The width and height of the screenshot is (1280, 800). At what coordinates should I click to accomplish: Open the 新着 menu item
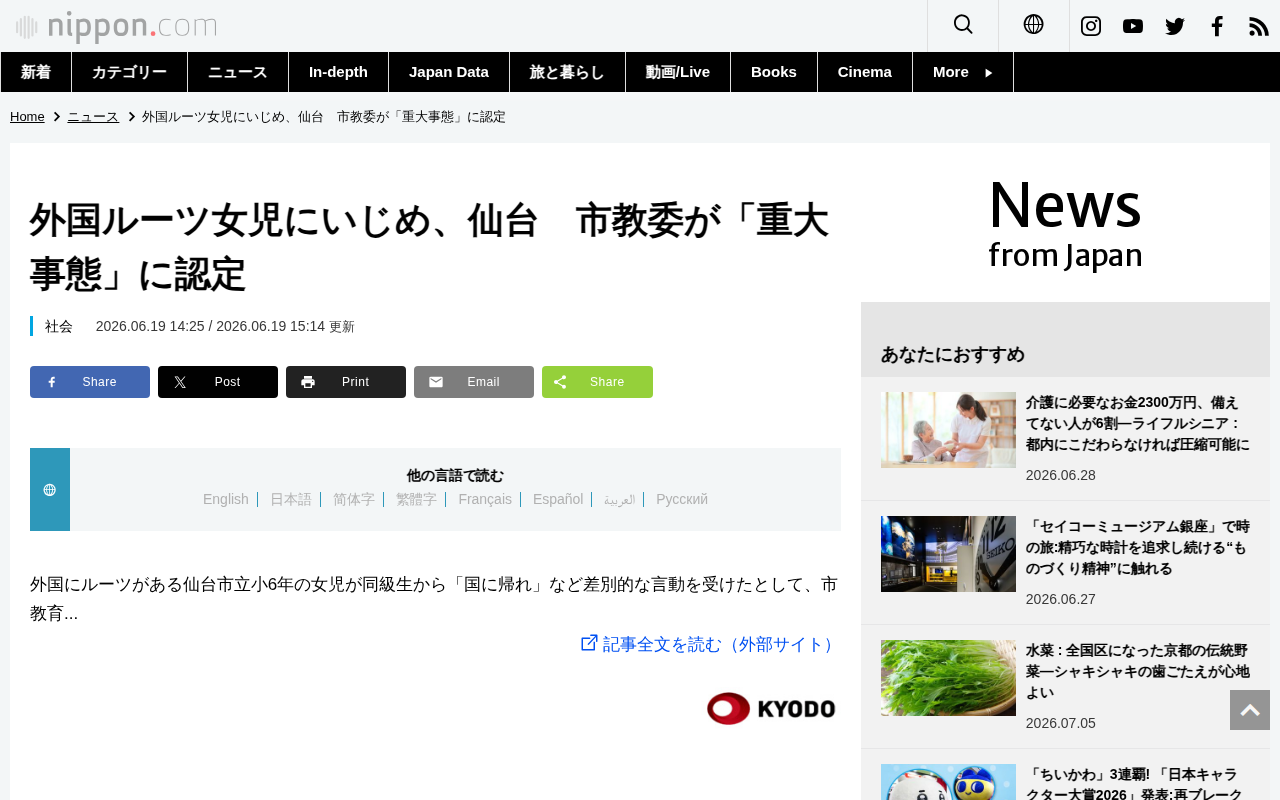pos(36,72)
